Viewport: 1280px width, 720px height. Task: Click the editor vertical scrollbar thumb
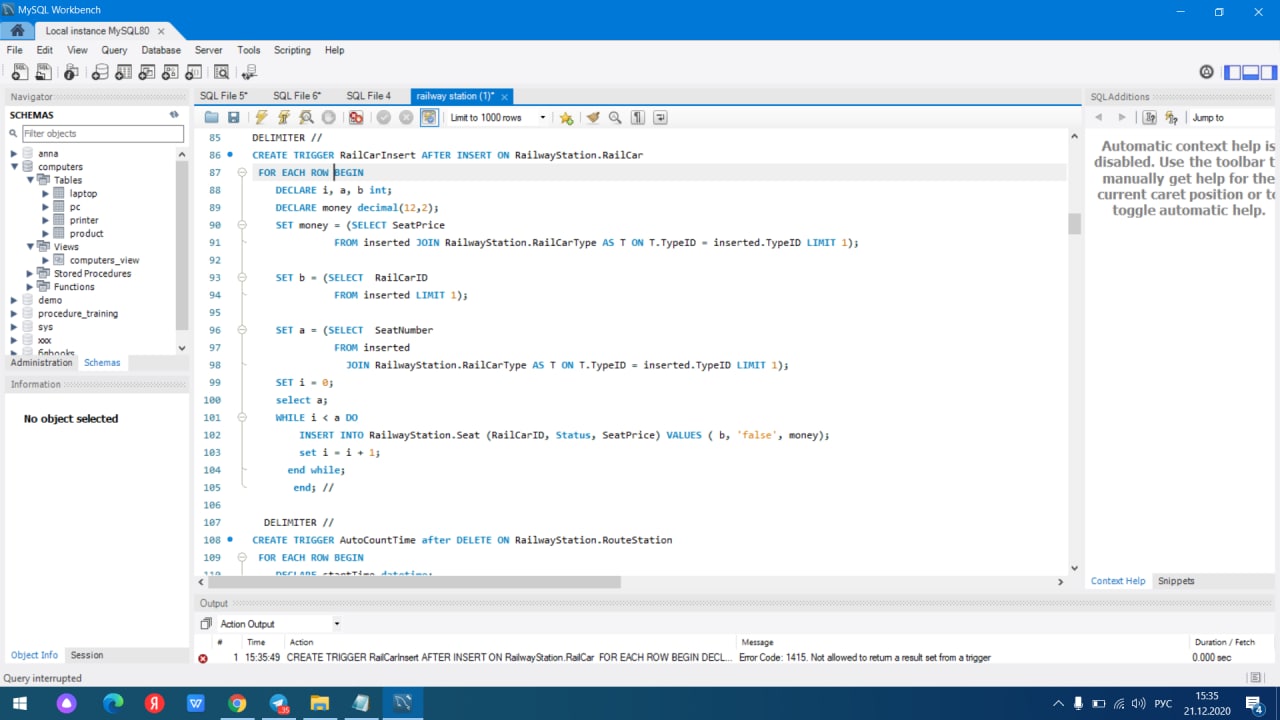(1075, 223)
